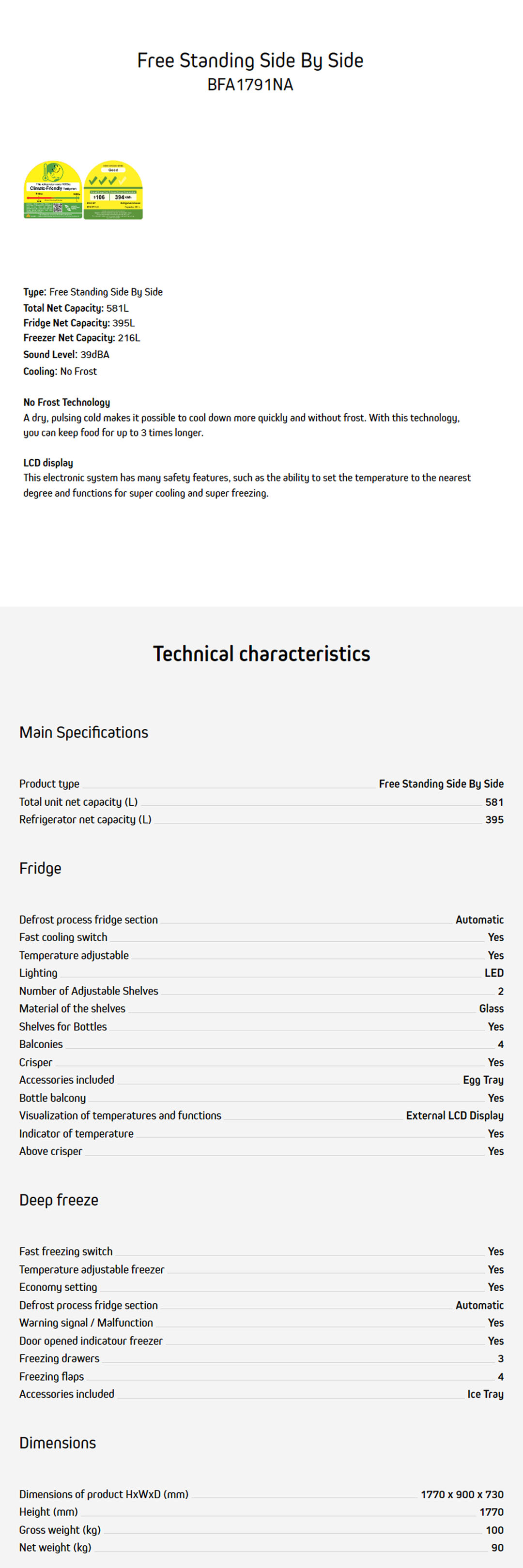Click the 1770 x 900 x 730 dimensions value

pos(461,1494)
